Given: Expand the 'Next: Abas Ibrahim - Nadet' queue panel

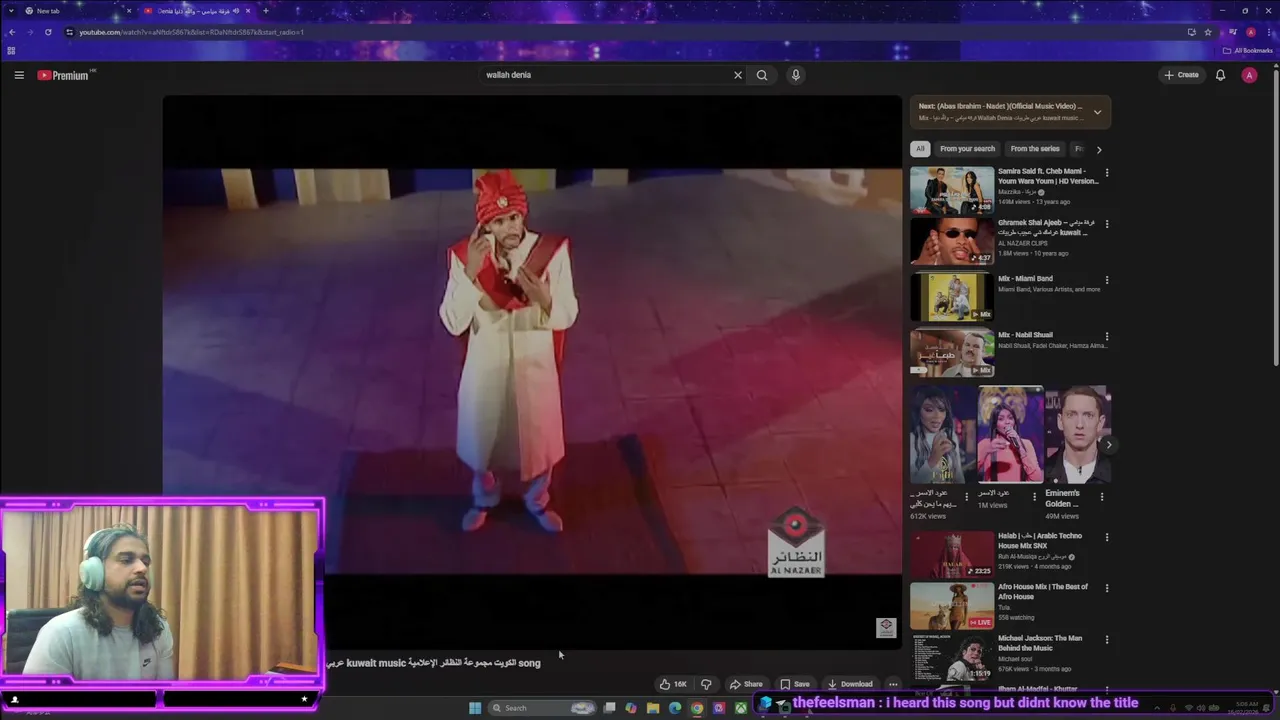Looking at the screenshot, I should tap(1097, 112).
